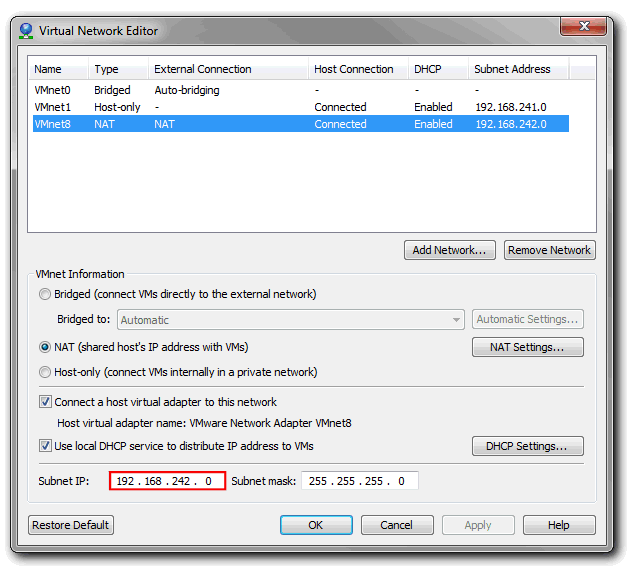This screenshot has height=569, width=628.
Task: Click the 192.168.241.0 subnet address cell
Action: coord(511,107)
